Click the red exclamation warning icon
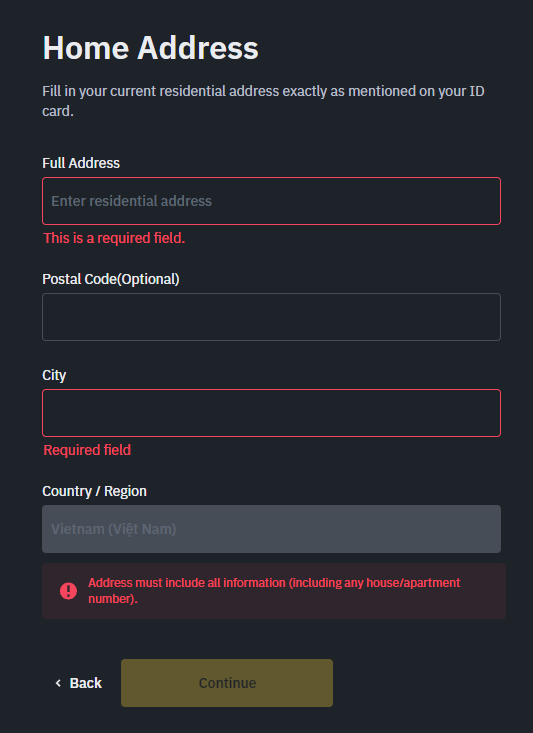 pyautogui.click(x=68, y=591)
